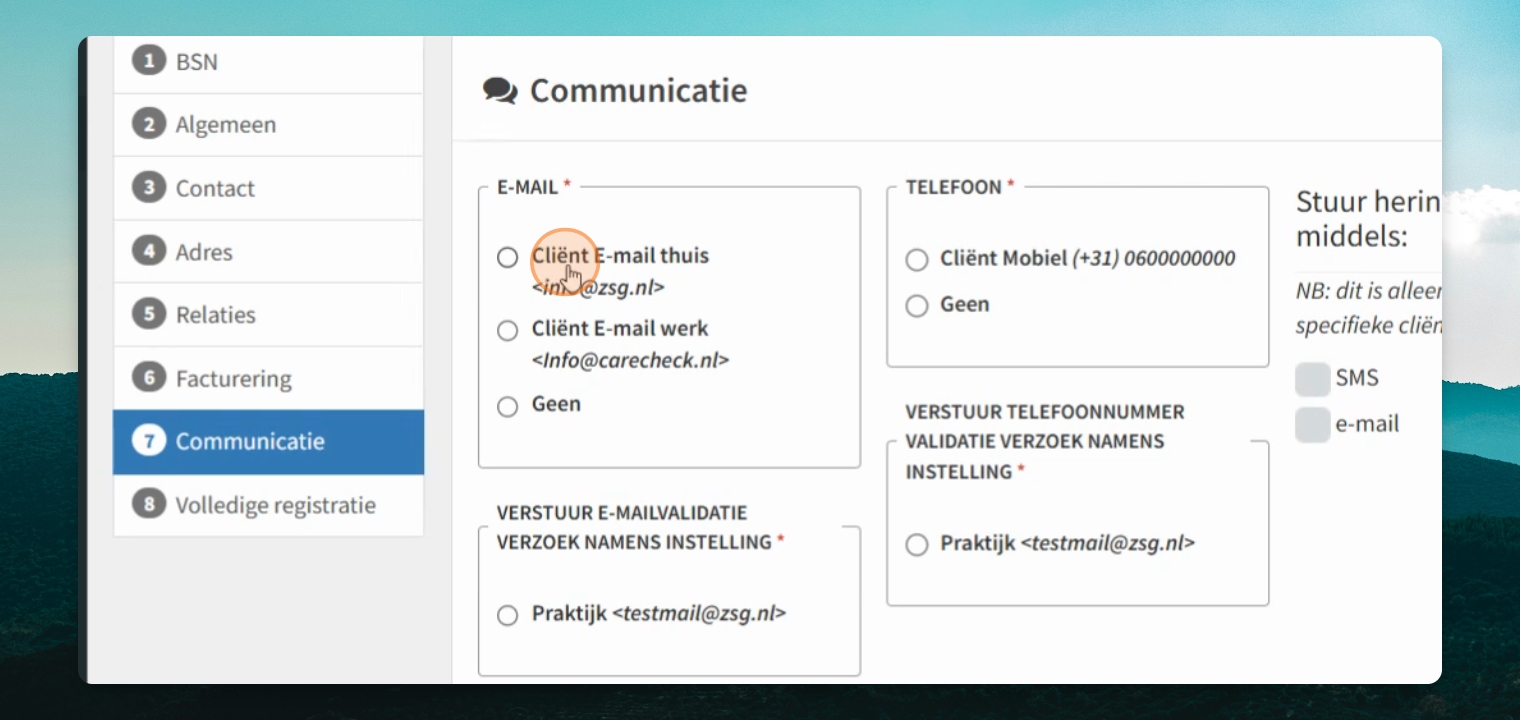The image size is (1520, 720).
Task: Click the number 5 Relaties step badge
Action: (x=149, y=314)
